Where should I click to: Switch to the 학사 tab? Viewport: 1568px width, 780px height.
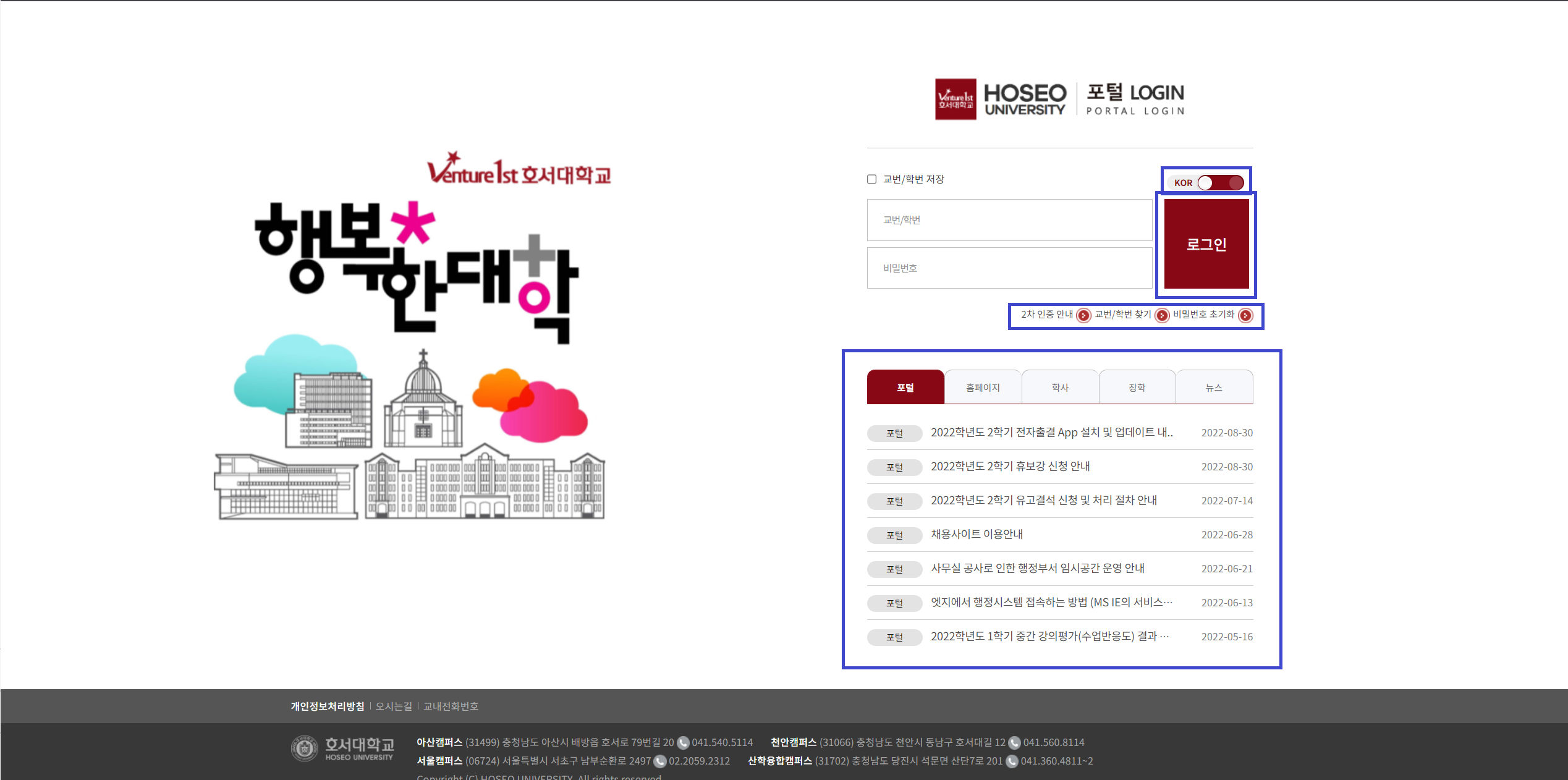click(x=1060, y=388)
